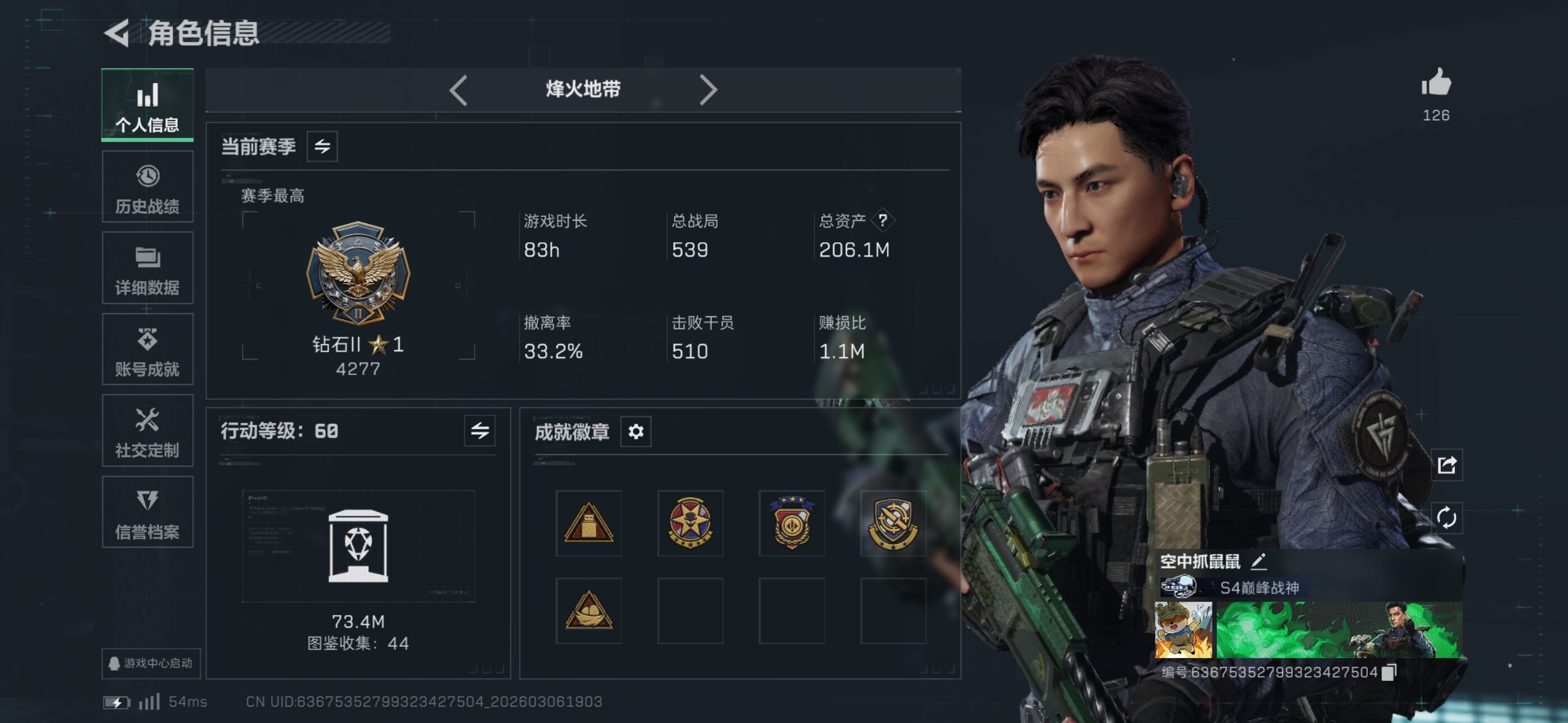Click the refresh character model icon
1568x723 pixels.
coord(1446,517)
